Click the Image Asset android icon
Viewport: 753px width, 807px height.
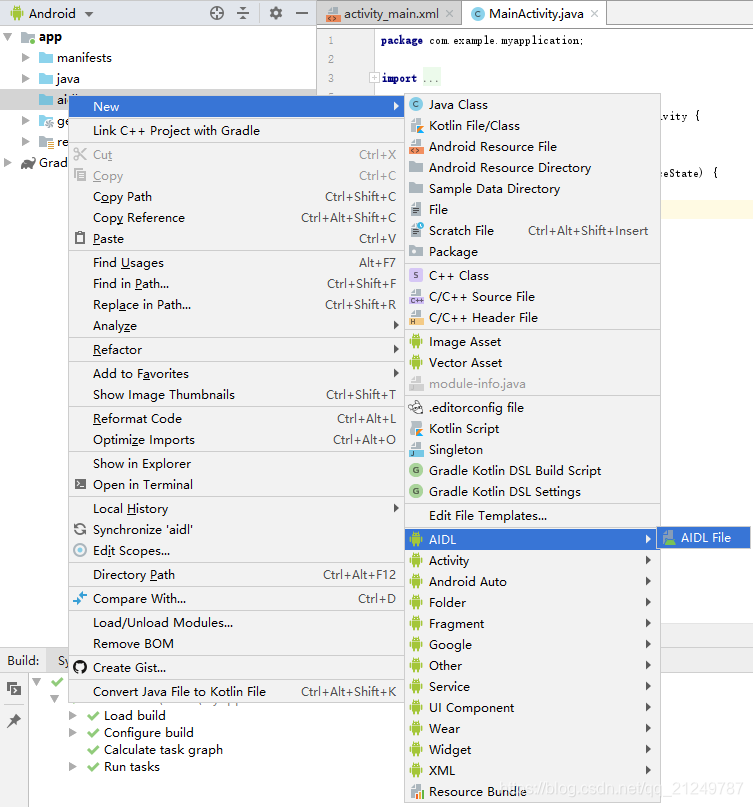pyautogui.click(x=416, y=342)
